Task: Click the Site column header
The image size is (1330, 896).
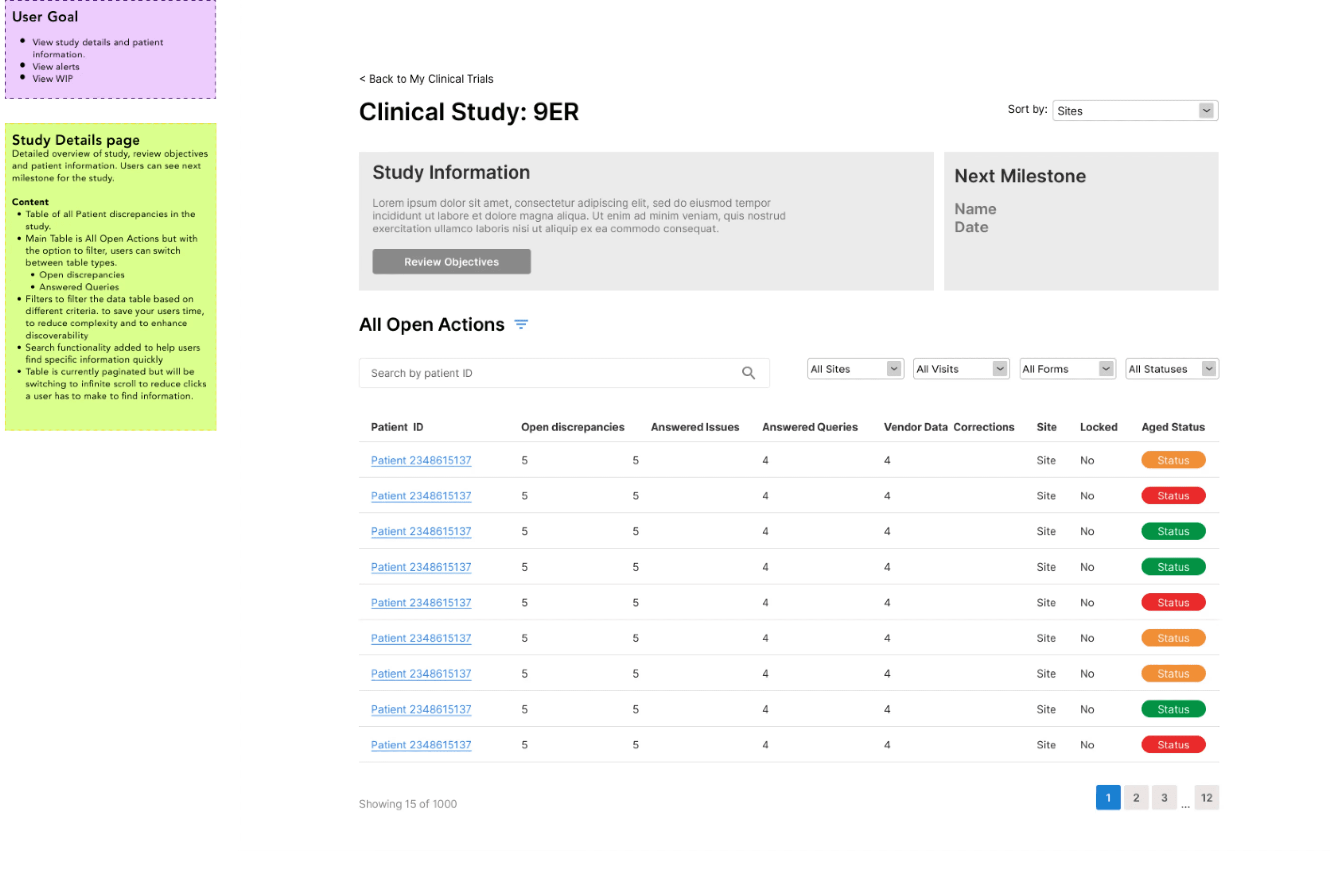Action: 1046,427
